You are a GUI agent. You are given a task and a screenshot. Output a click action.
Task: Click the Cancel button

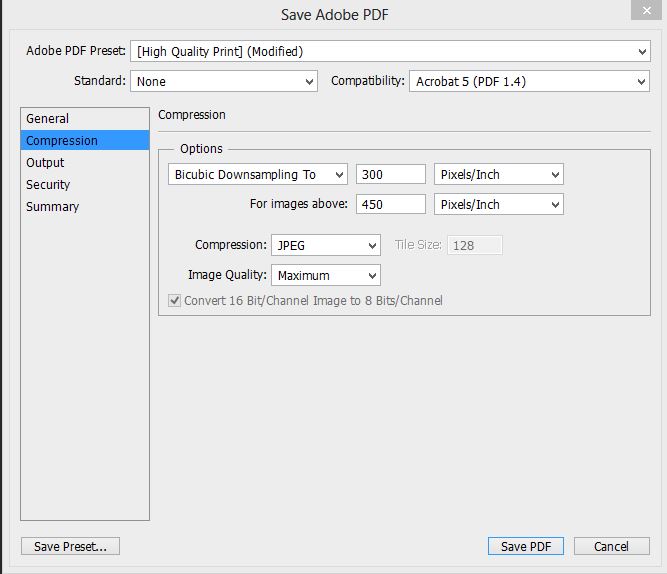[x=612, y=546]
